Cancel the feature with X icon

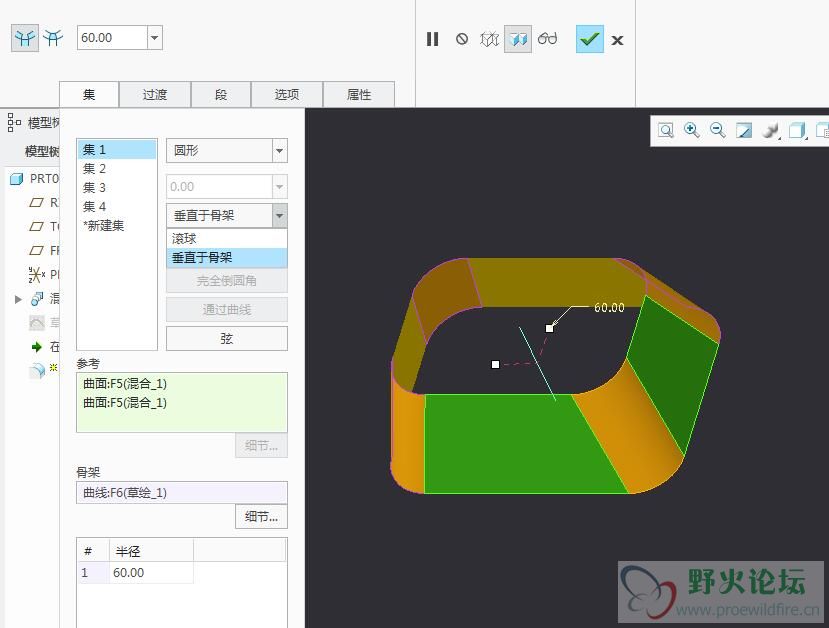pyautogui.click(x=617, y=40)
